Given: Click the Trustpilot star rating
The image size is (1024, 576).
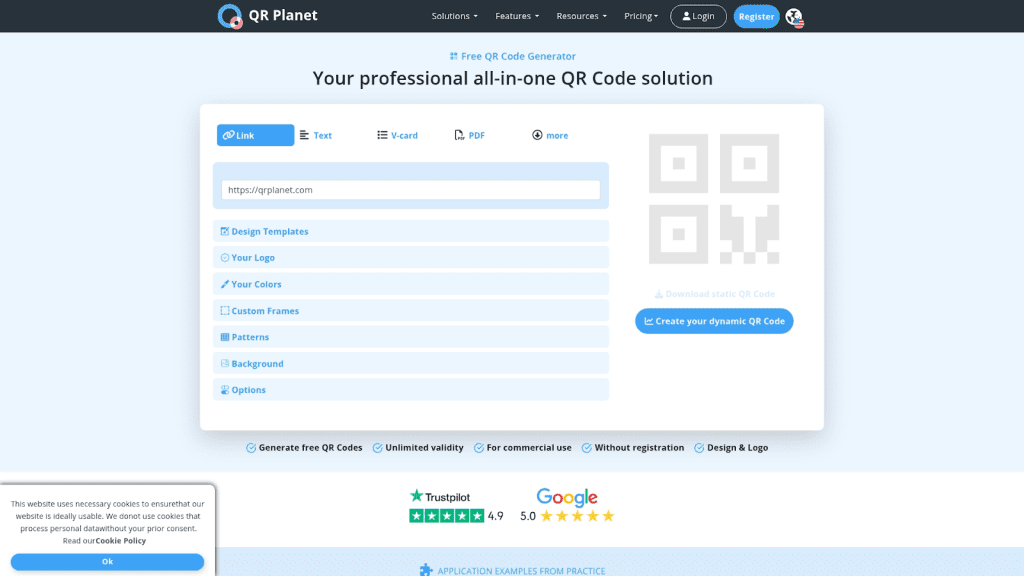Looking at the screenshot, I should pyautogui.click(x=446, y=516).
